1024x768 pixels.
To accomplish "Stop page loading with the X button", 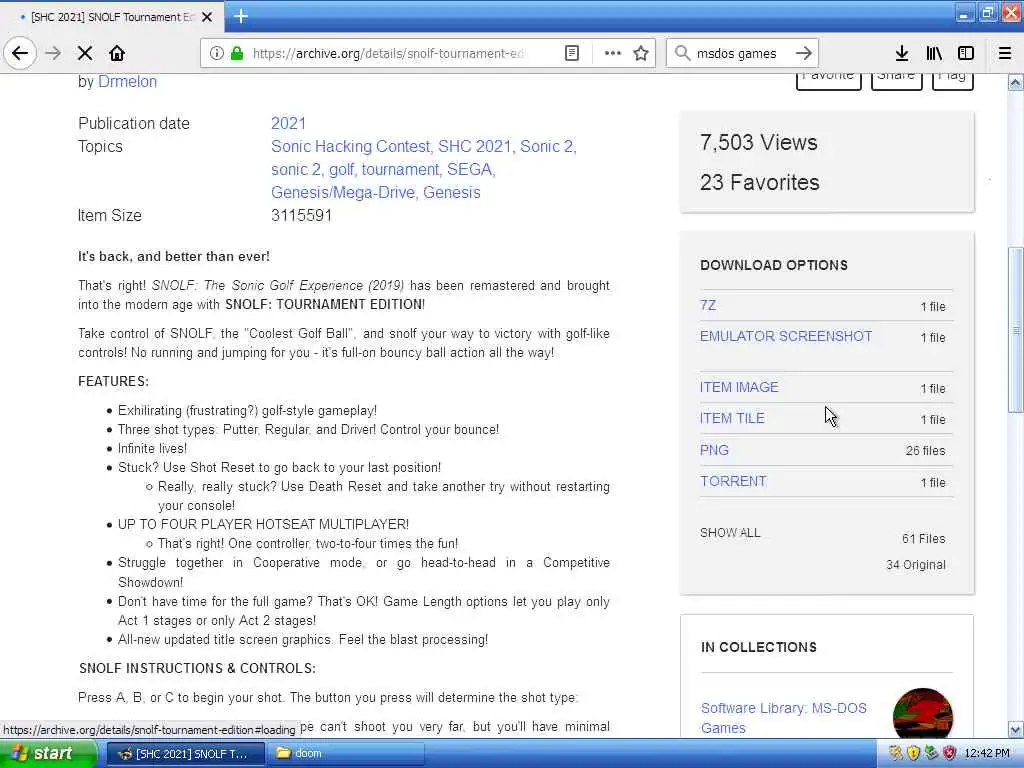I will [85, 53].
